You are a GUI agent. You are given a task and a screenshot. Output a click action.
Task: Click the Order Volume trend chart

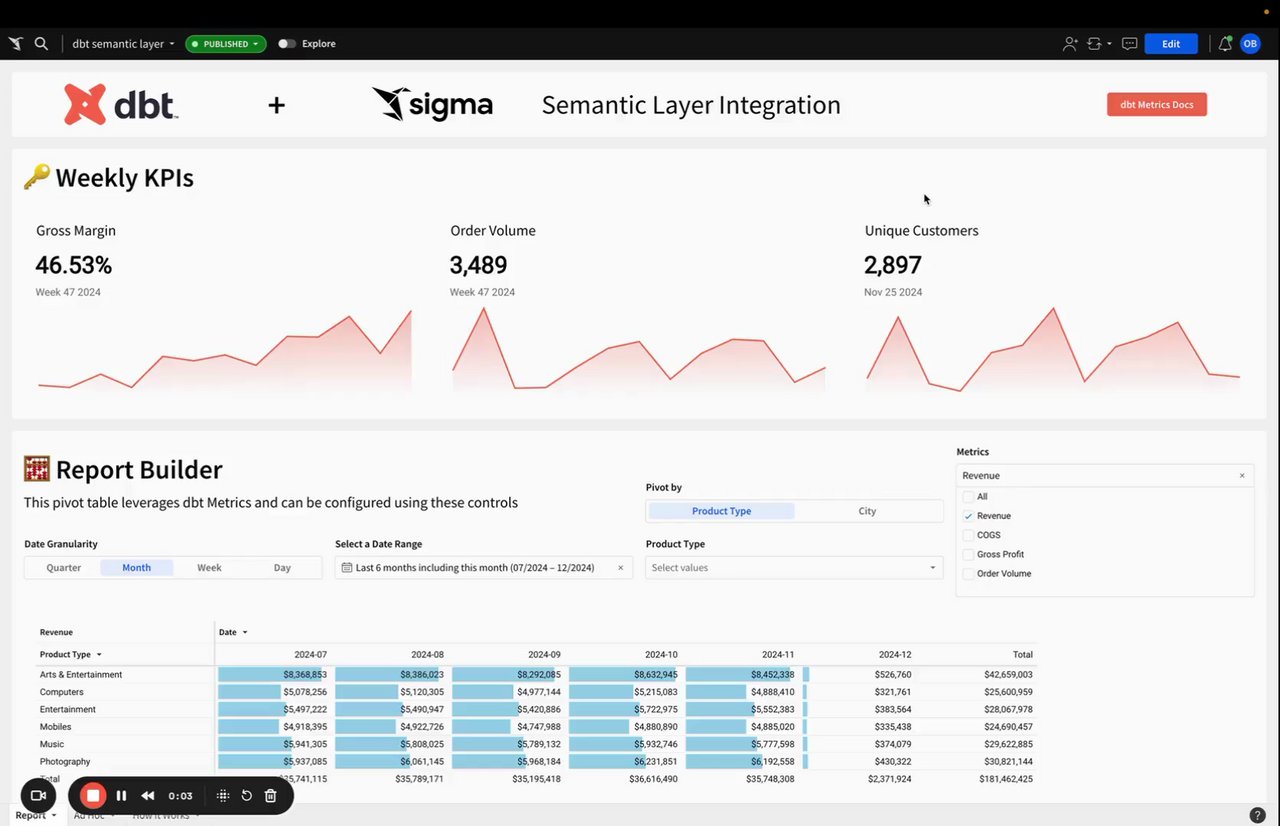[x=639, y=348]
